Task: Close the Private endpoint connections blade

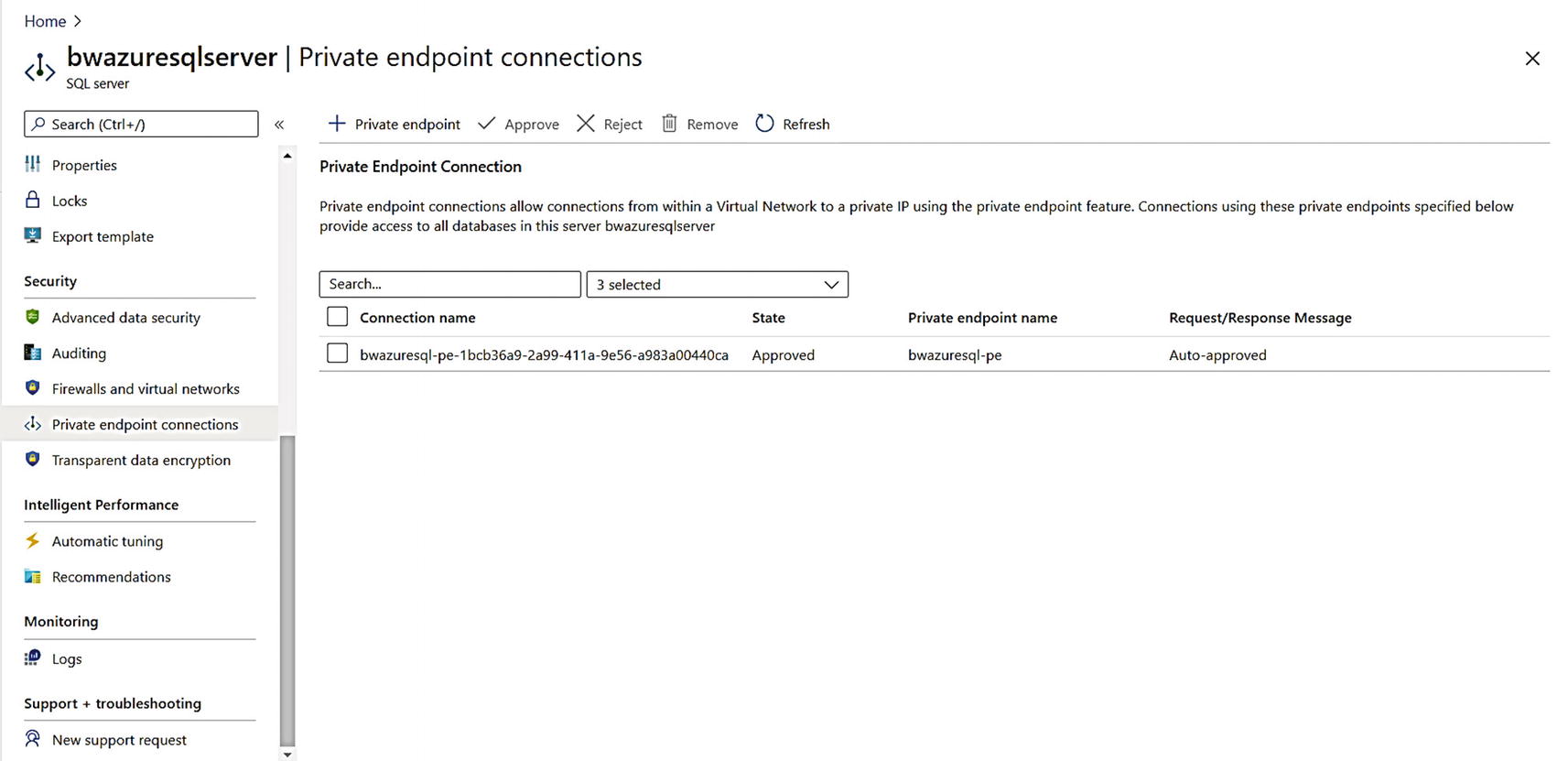Action: 1532,59
